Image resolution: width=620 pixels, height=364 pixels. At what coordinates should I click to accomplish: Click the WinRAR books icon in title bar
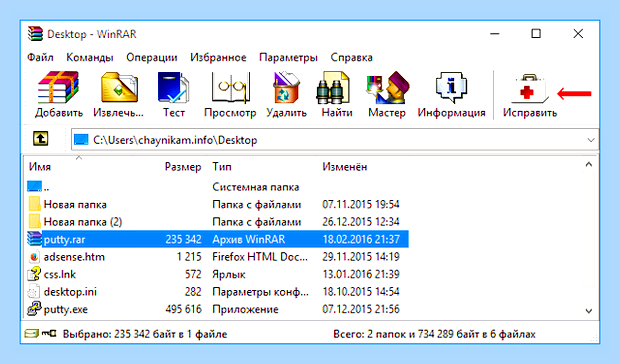point(35,34)
